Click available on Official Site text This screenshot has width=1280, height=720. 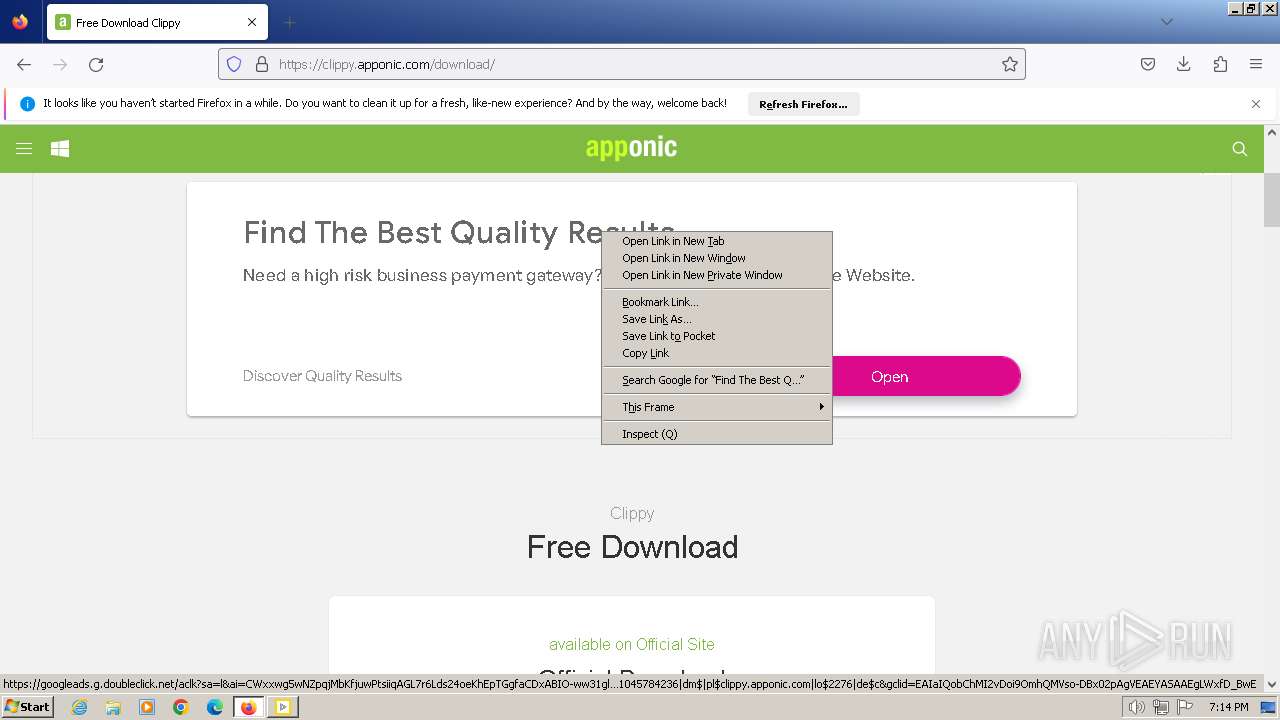[x=632, y=644]
